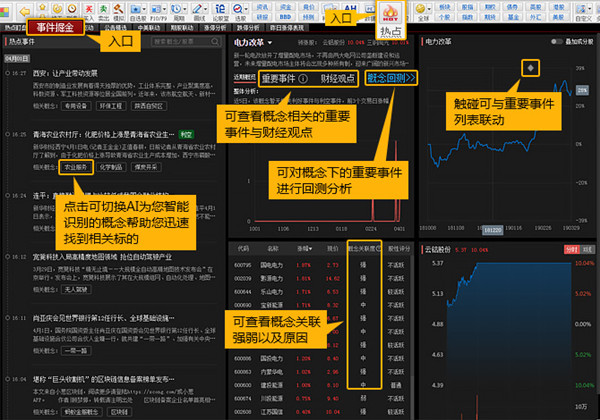600x420 pixels.
Task: Expand the 电力改革 concept dropdown
Action: tap(270, 43)
